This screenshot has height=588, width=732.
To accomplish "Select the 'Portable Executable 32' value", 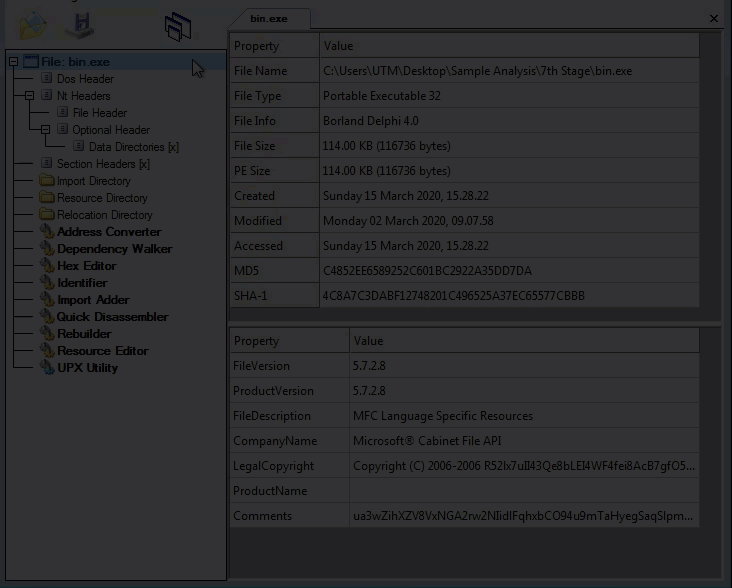I will [x=382, y=96].
